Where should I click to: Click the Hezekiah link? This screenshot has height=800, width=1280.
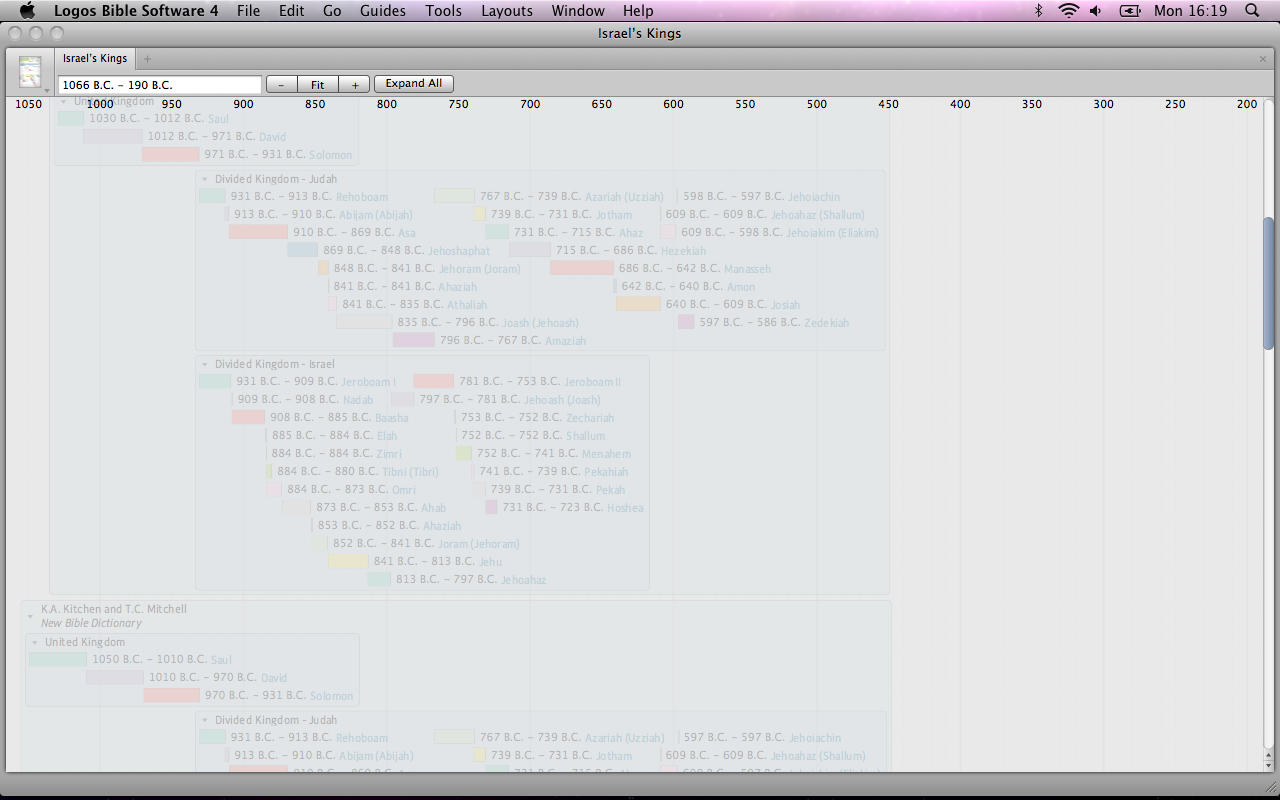683,251
